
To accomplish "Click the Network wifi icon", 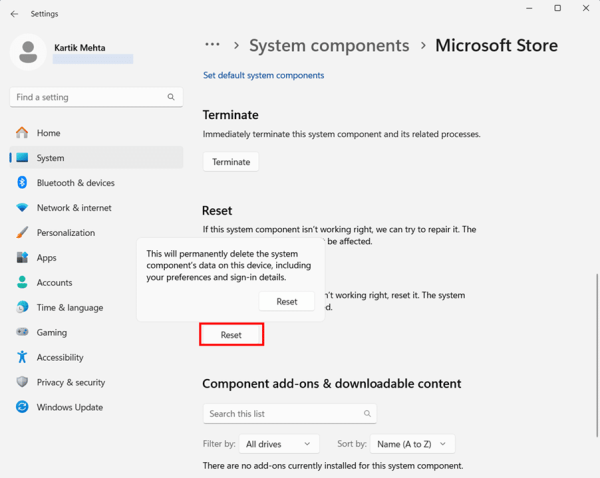I will (22, 207).
